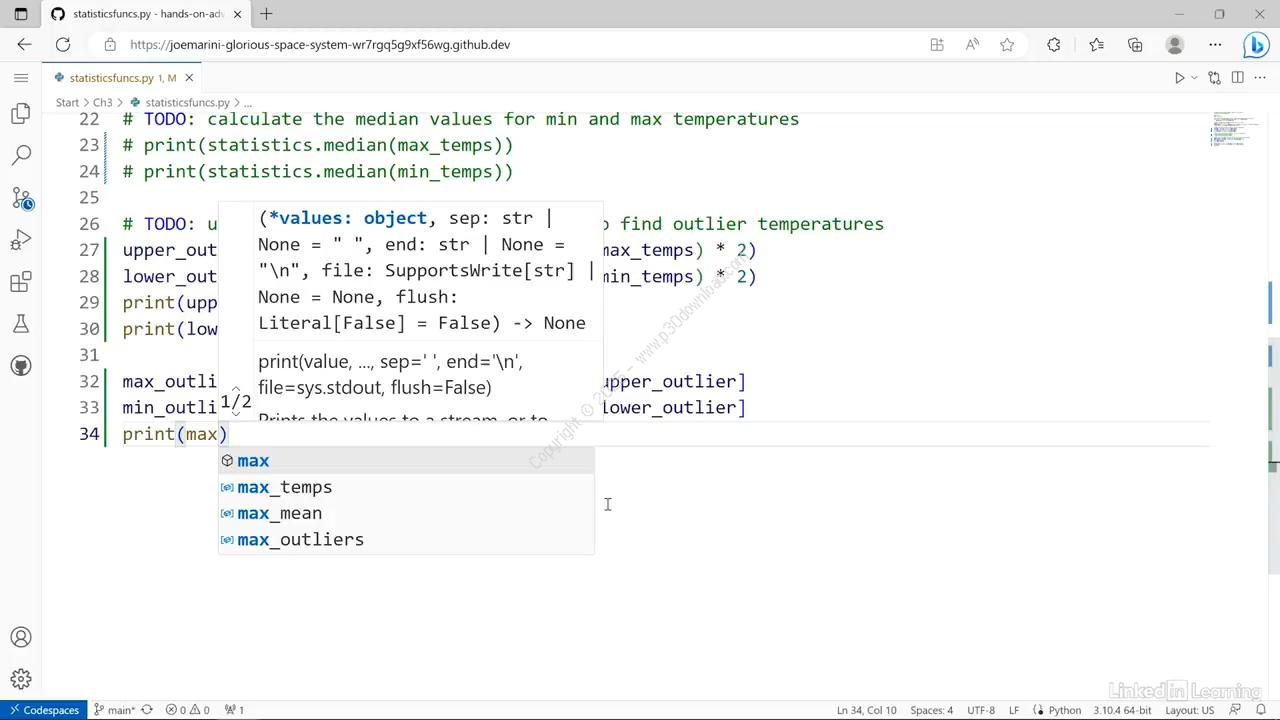Select Python interpreter 3.10.4 64-bit
1280x720 pixels.
click(1124, 710)
